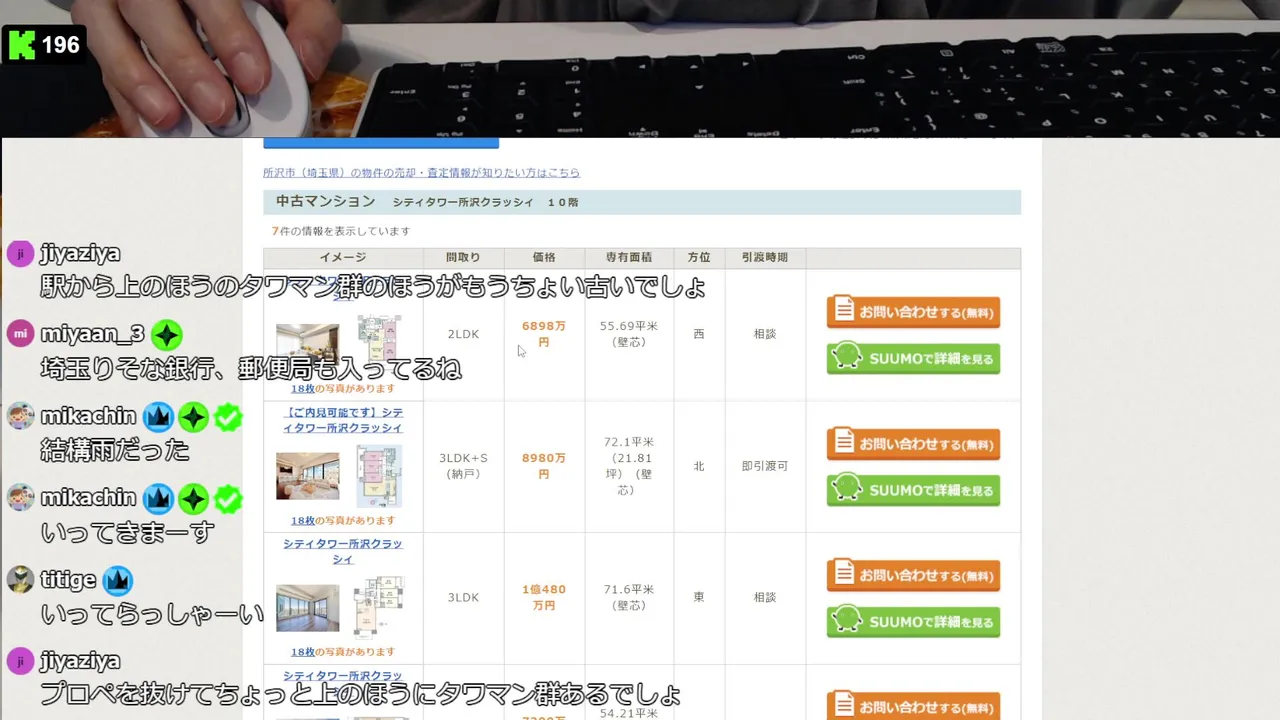Open the third listing's シティタワー所沢クラッシイ title link

click(343, 551)
